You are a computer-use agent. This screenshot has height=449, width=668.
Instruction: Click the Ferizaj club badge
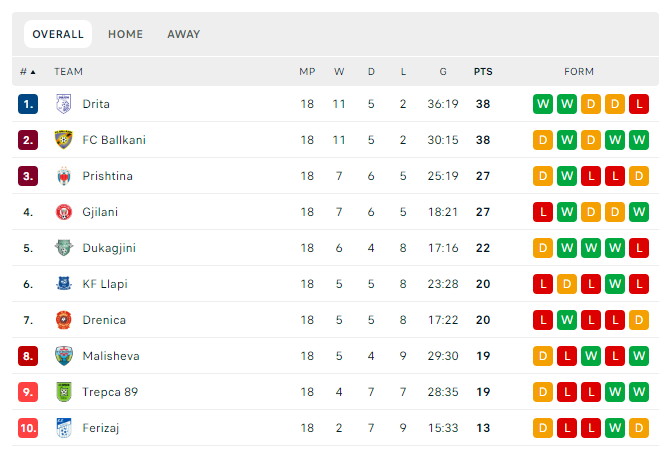click(64, 428)
